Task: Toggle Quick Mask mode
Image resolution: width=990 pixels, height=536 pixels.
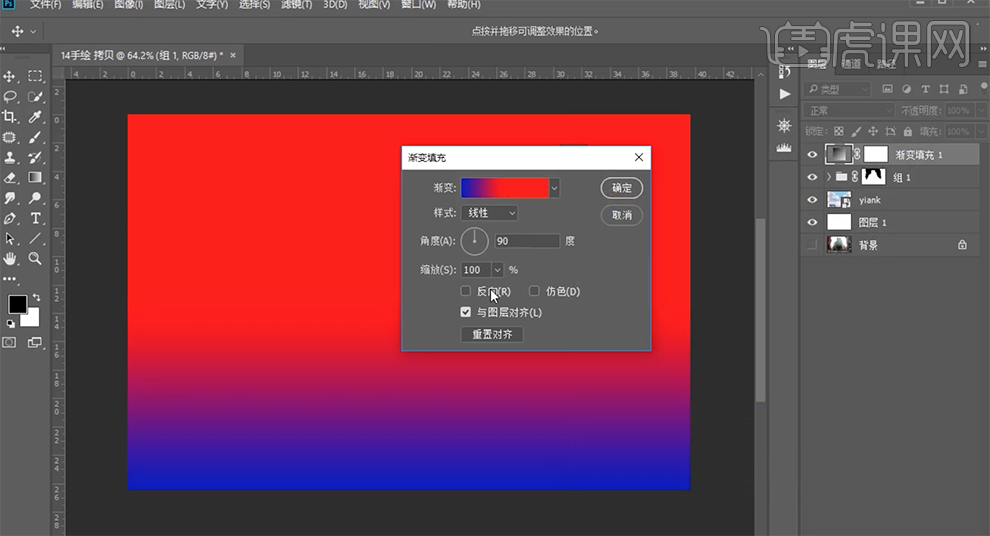Action: [x=9, y=343]
